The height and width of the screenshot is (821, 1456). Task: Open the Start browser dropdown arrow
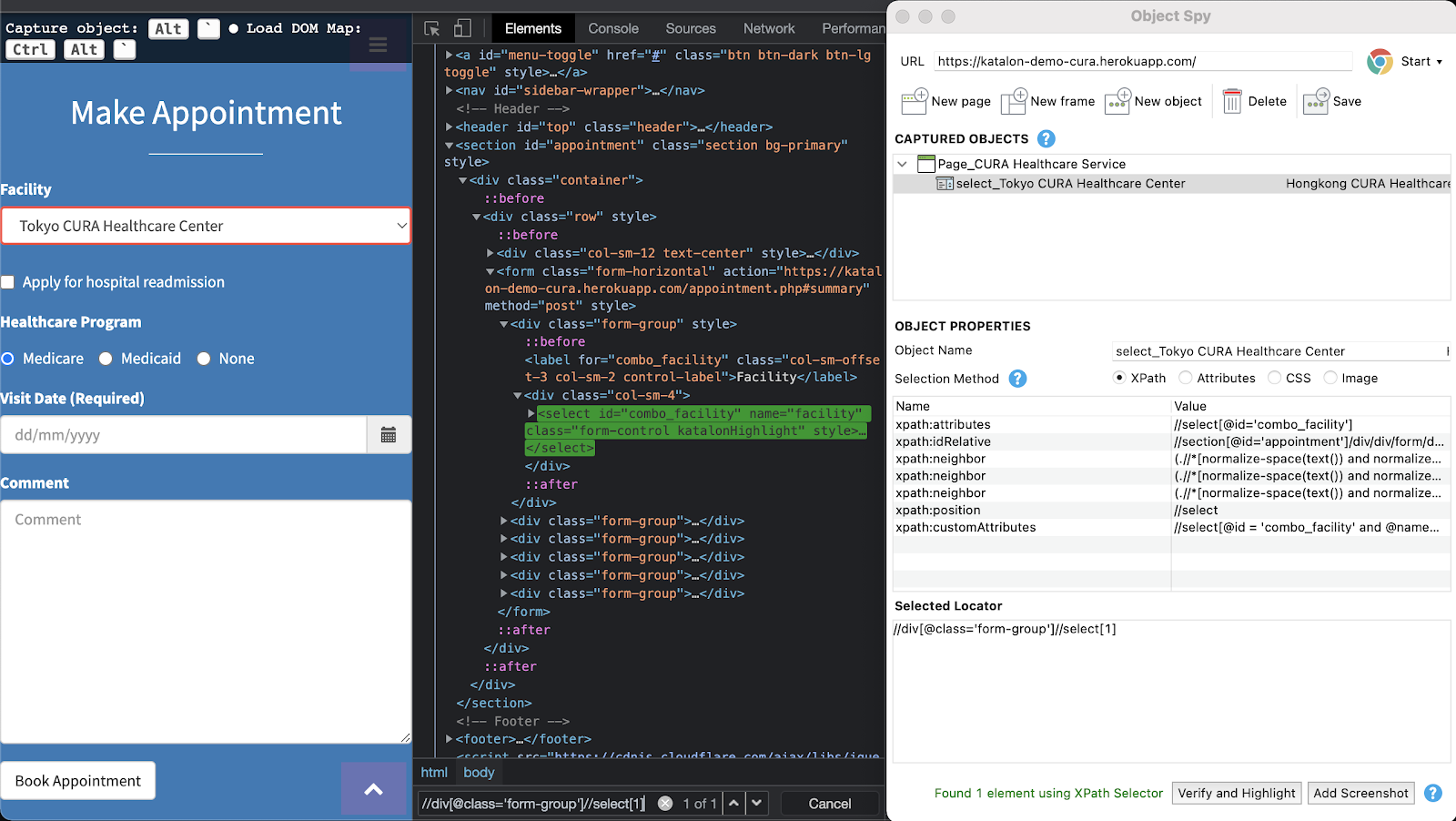point(1440,62)
